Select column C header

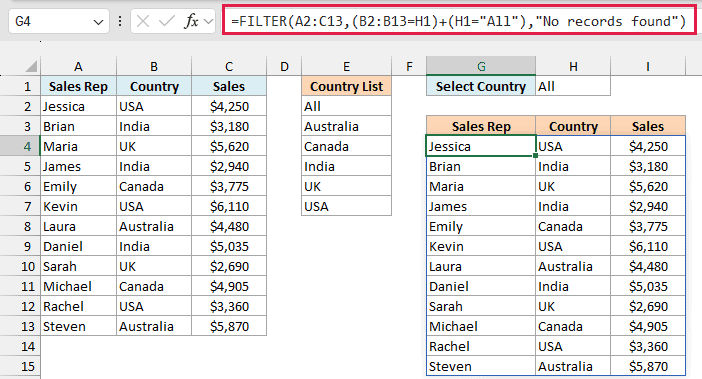(229, 67)
